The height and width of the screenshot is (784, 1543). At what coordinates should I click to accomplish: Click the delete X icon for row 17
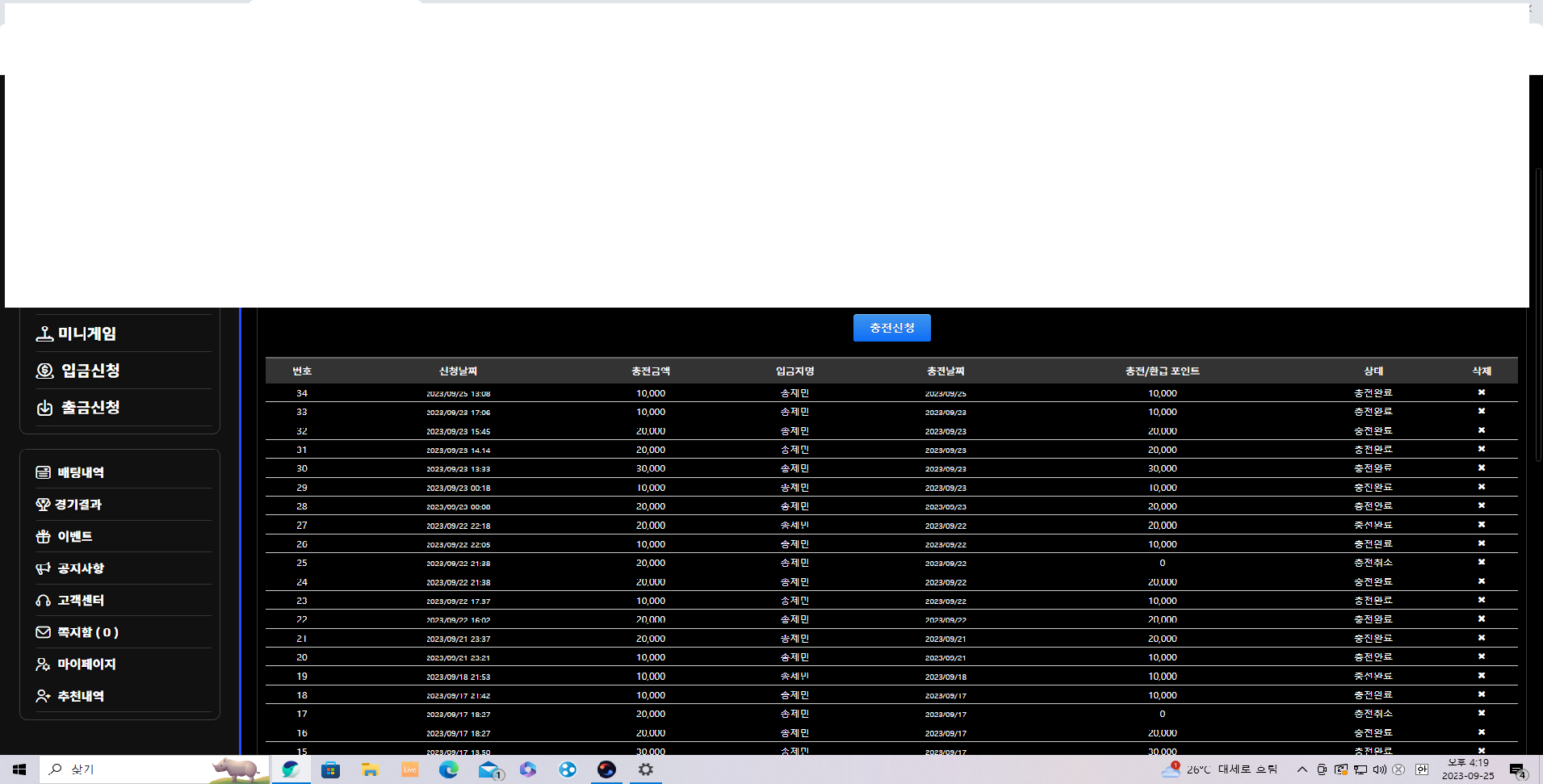pos(1481,713)
